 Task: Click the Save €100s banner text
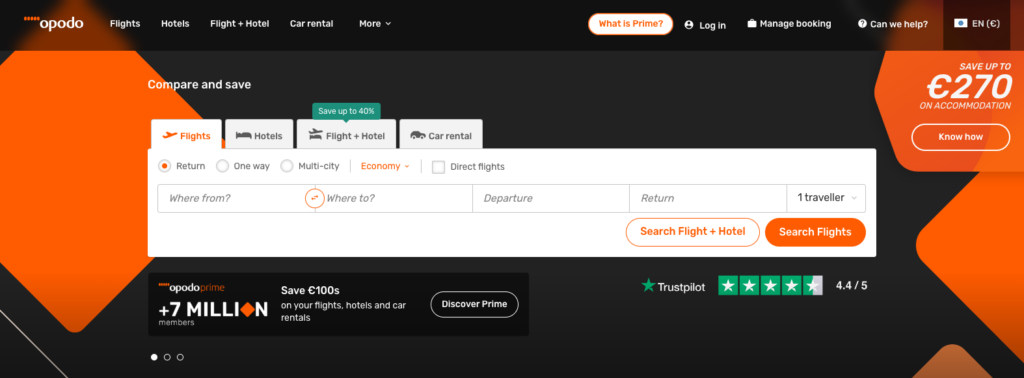coord(310,291)
